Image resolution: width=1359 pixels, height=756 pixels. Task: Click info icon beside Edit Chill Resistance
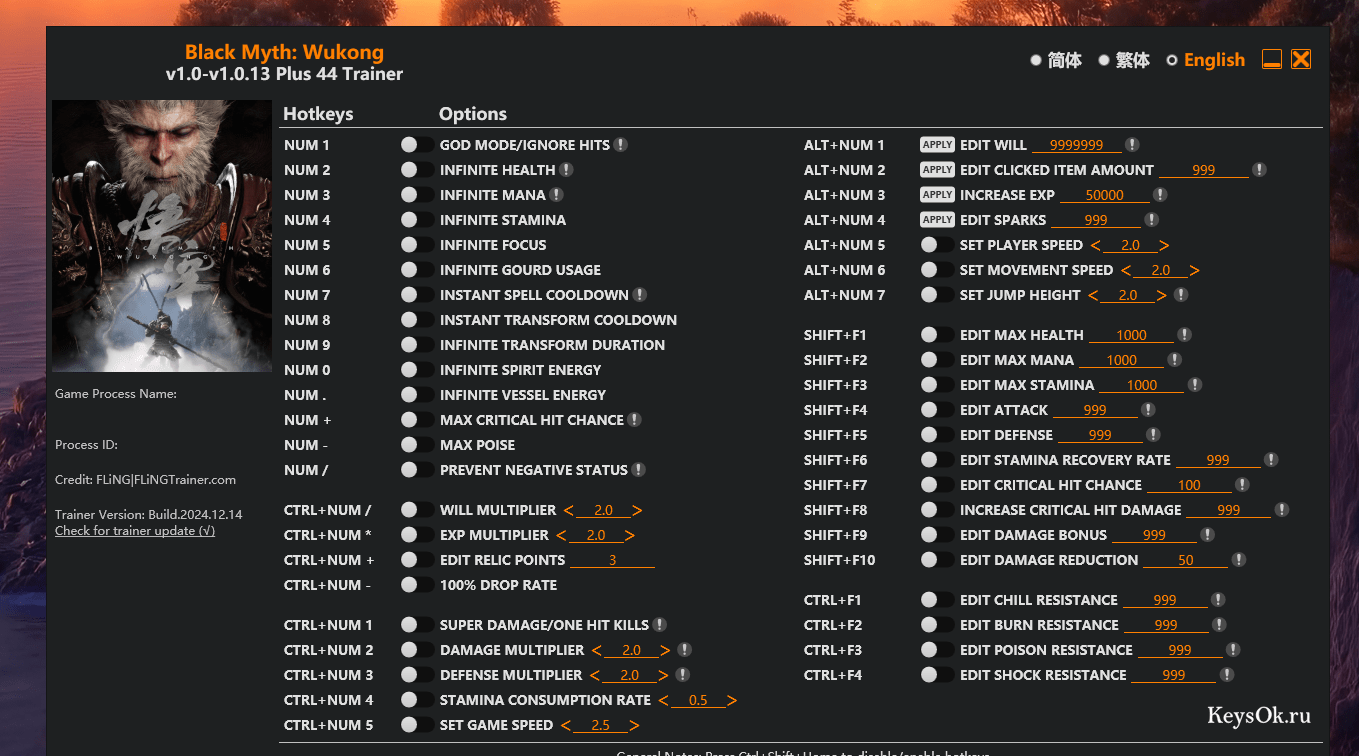1218,600
